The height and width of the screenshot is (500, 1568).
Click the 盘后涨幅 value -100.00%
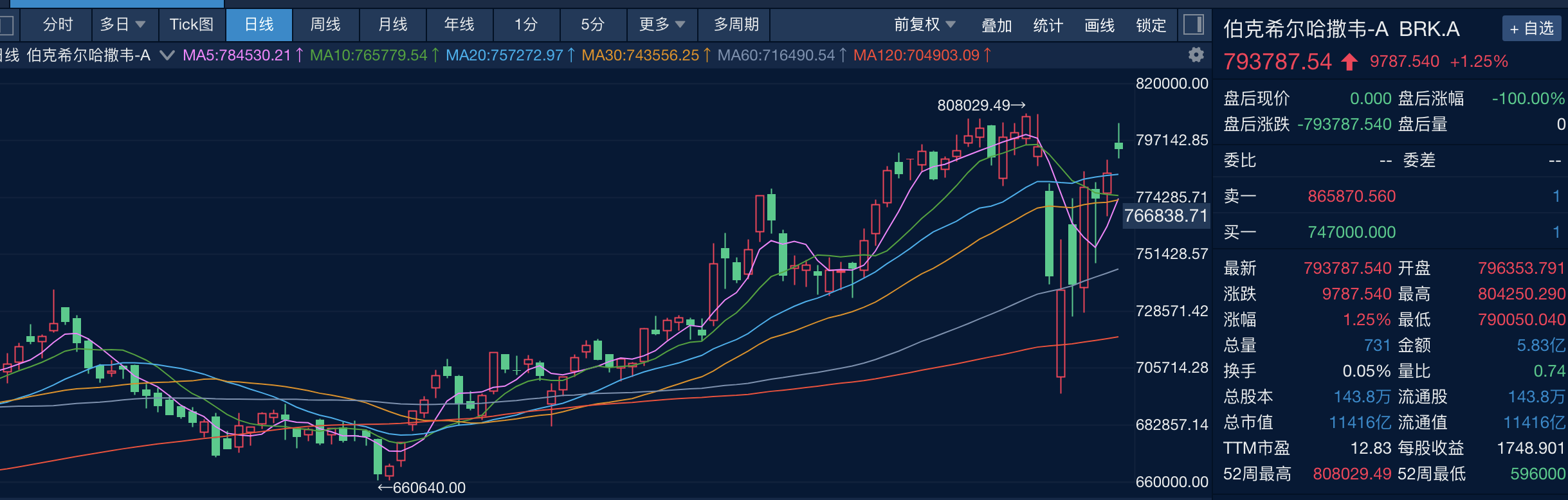[x=1529, y=98]
